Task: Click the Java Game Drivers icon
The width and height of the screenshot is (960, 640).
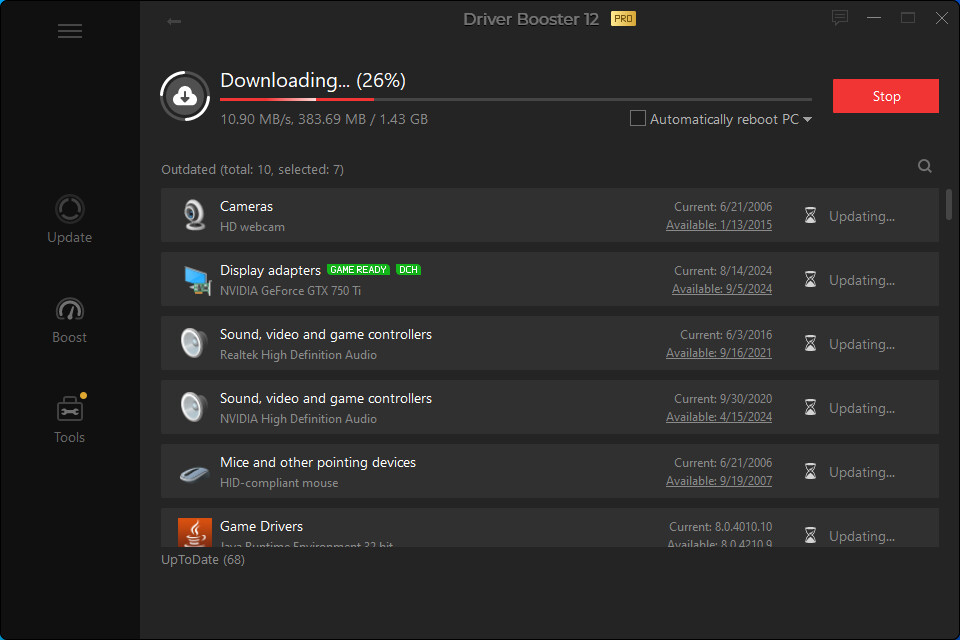Action: click(x=194, y=532)
